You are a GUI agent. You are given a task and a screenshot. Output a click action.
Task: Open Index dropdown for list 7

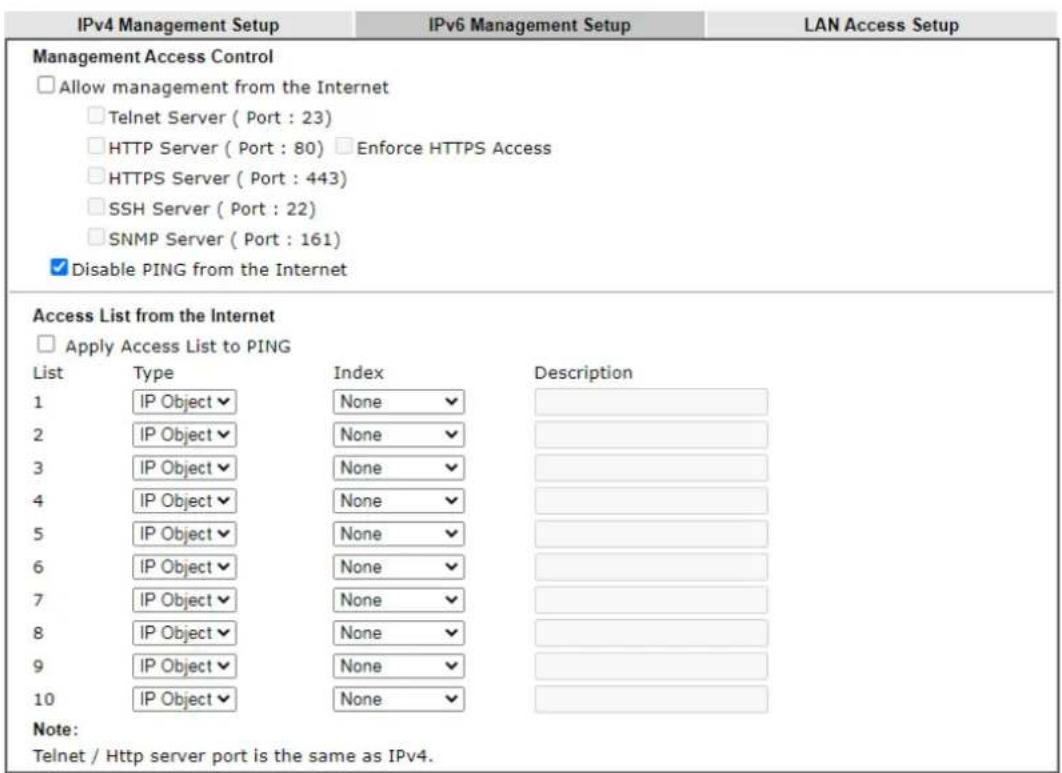[398, 600]
